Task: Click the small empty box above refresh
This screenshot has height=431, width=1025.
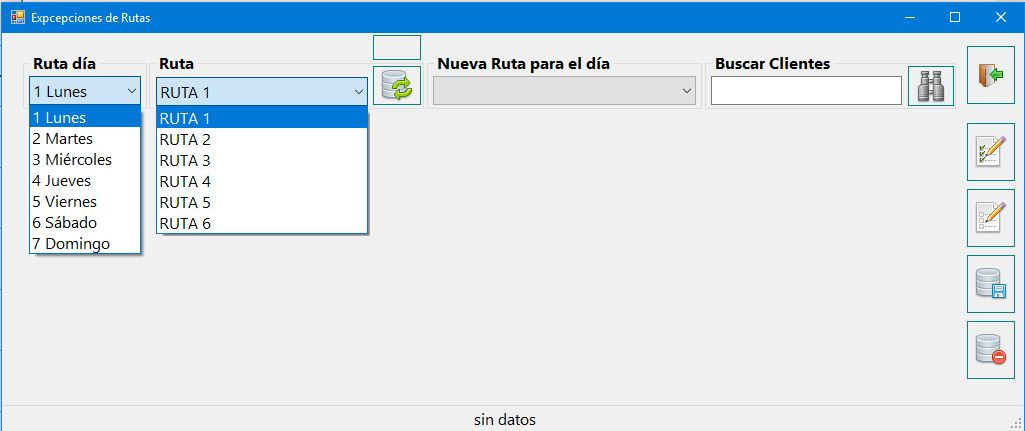Action: point(397,47)
